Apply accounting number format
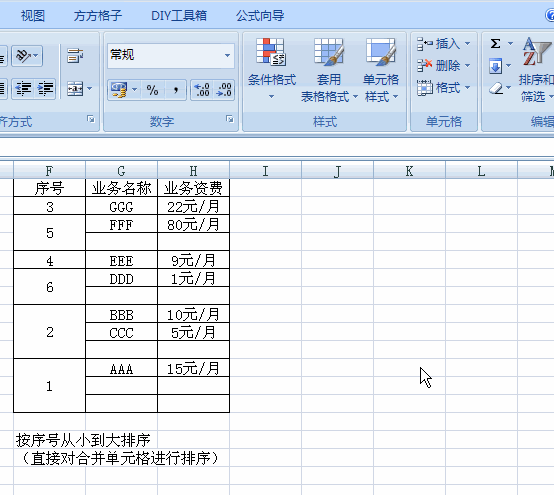 [119, 90]
